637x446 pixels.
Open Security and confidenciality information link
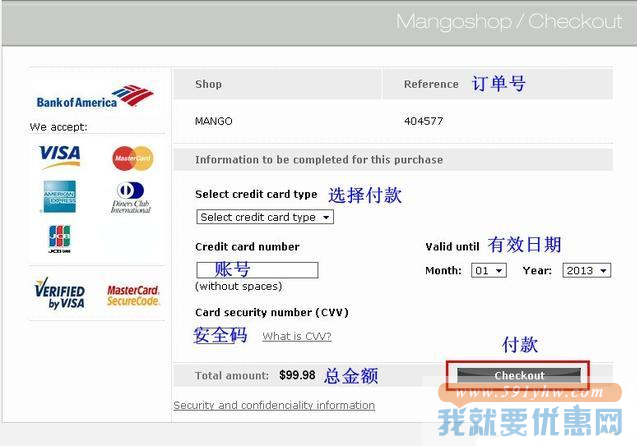click(274, 405)
